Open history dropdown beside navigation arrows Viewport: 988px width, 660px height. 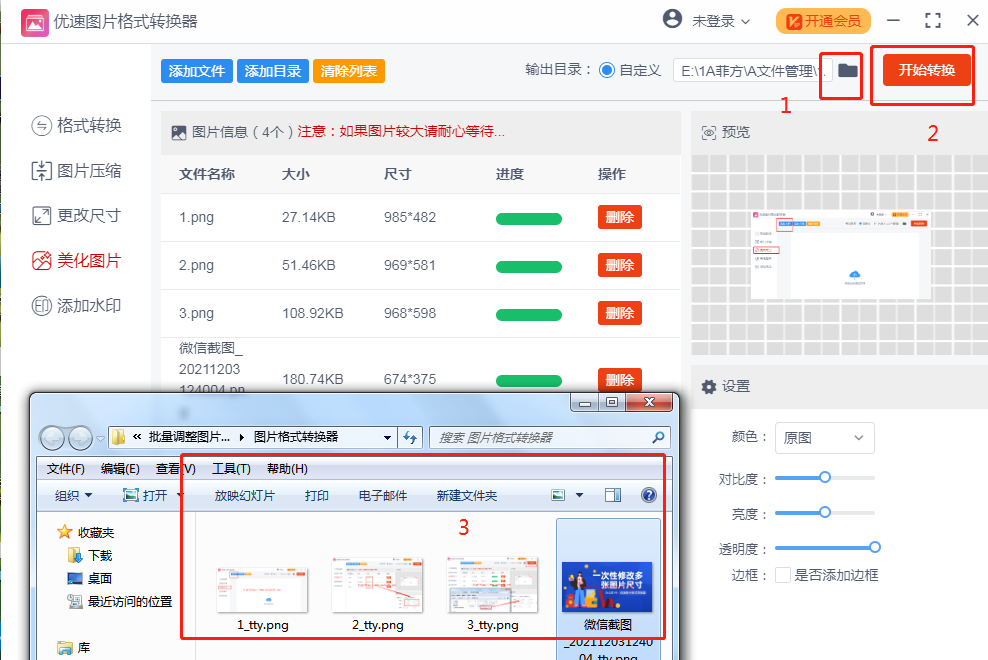click(x=100, y=438)
